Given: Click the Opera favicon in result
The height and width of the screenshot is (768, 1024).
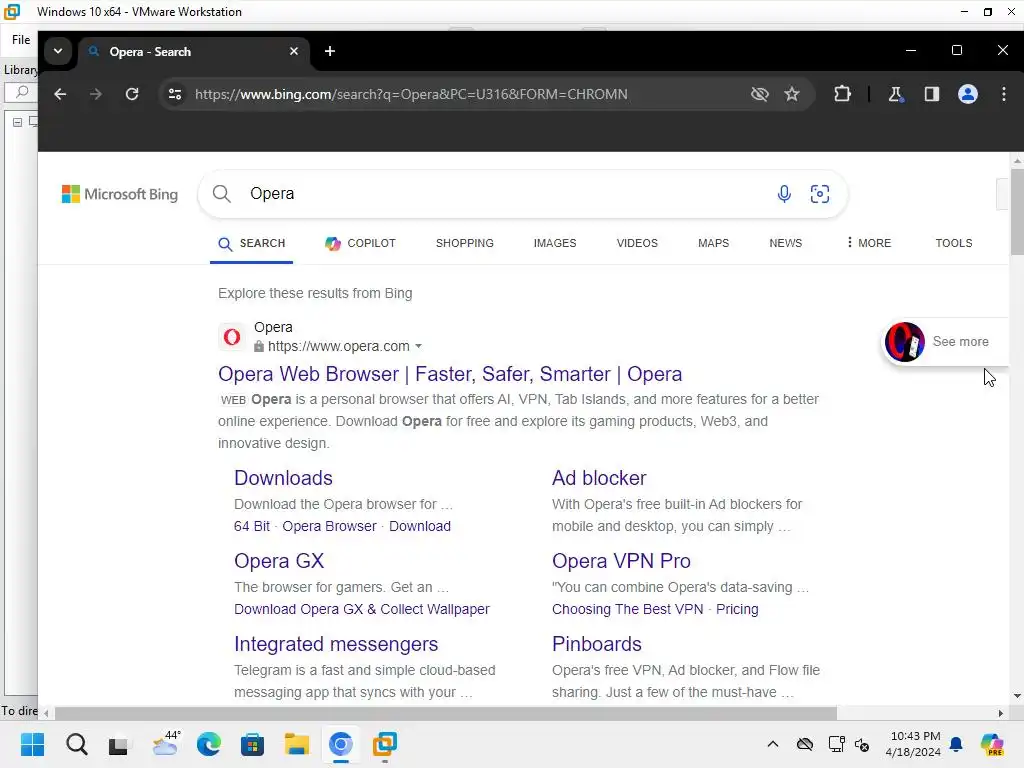Looking at the screenshot, I should 232,337.
